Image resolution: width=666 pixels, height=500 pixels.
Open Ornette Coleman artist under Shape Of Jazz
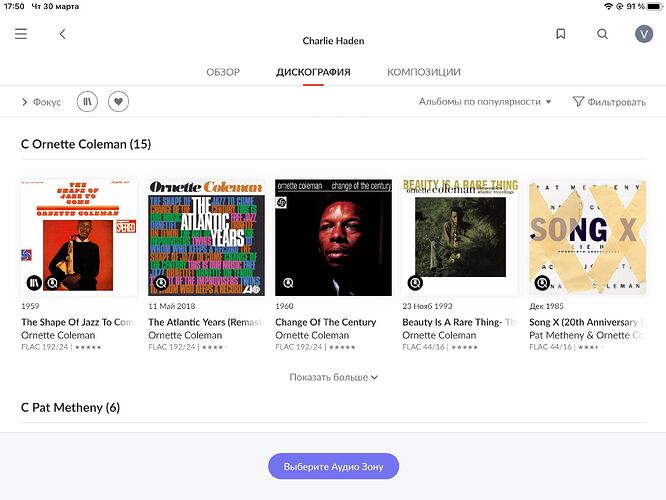pos(58,335)
